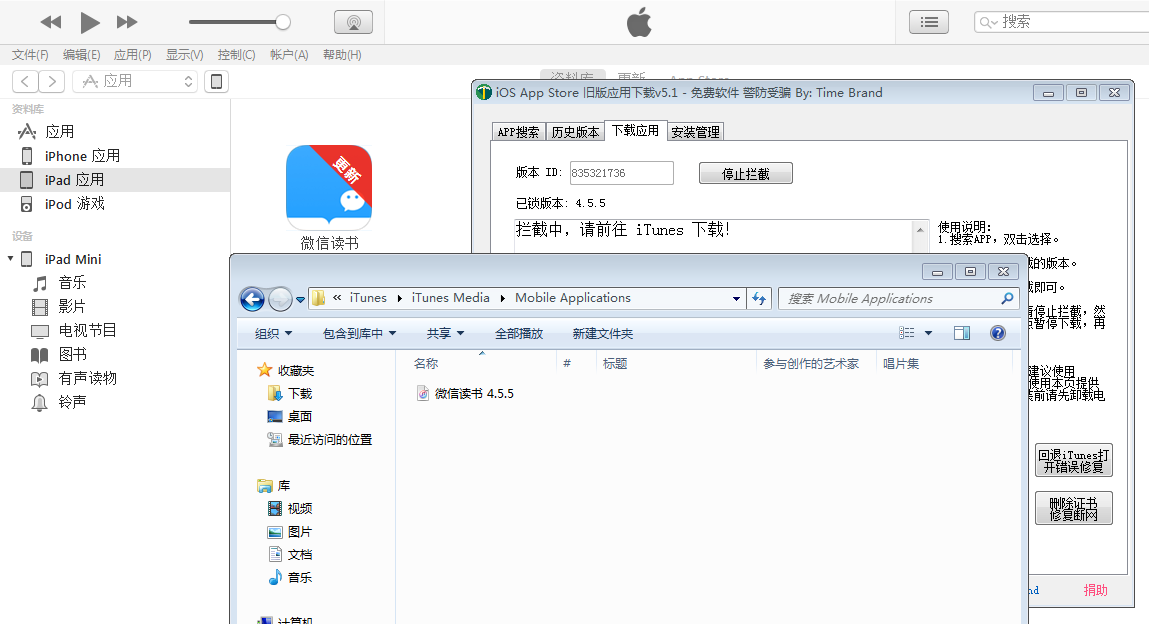
Task: Click the 捐助 link
Action: (1096, 590)
